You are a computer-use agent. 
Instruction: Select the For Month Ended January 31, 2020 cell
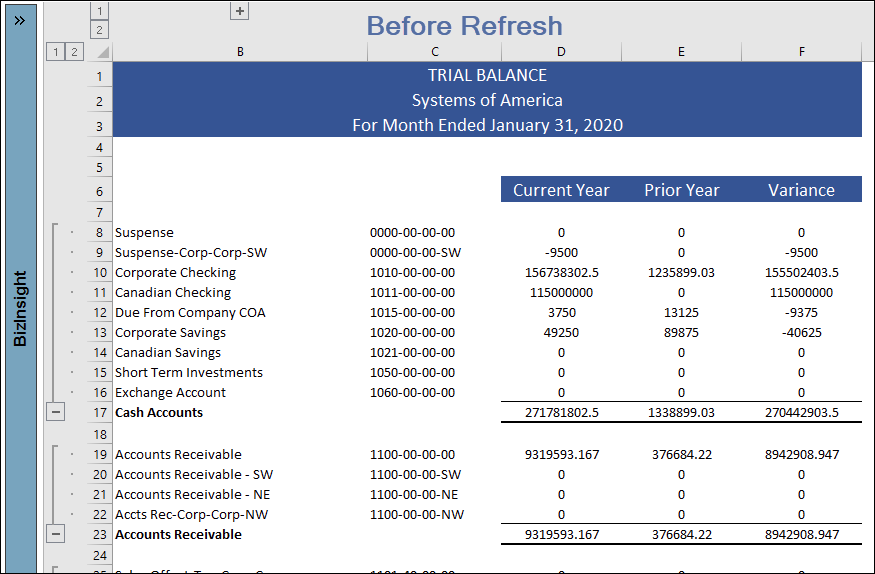pos(487,125)
